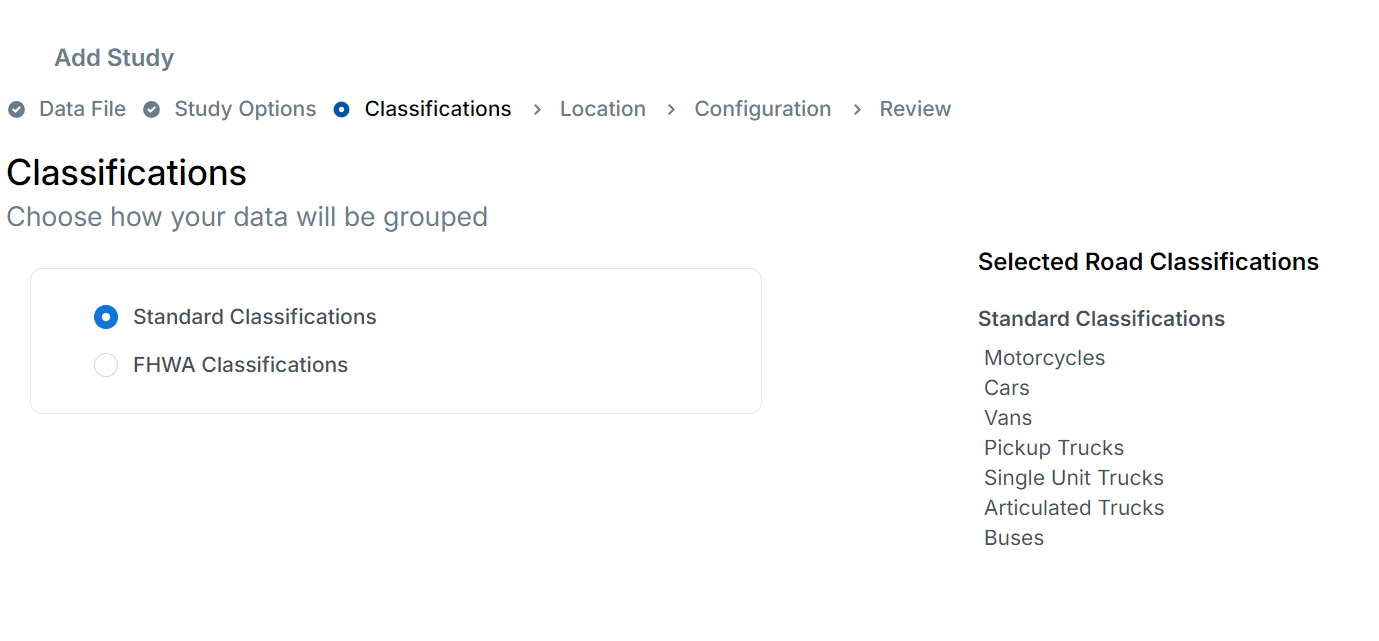1379x641 pixels.
Task: Click the checkmark icon beside Data File
Action: [16, 109]
